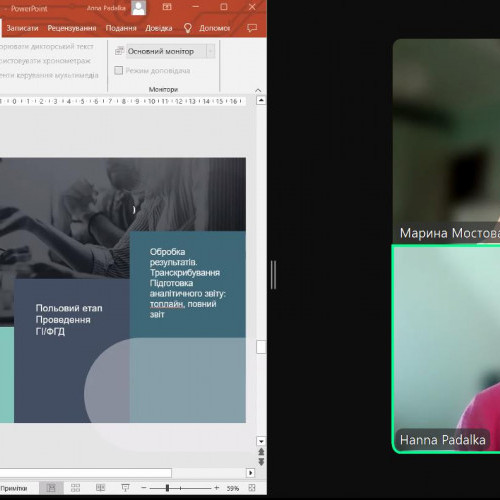Switch to Normal view in status bar
The height and width of the screenshot is (500, 500).
coord(51,488)
